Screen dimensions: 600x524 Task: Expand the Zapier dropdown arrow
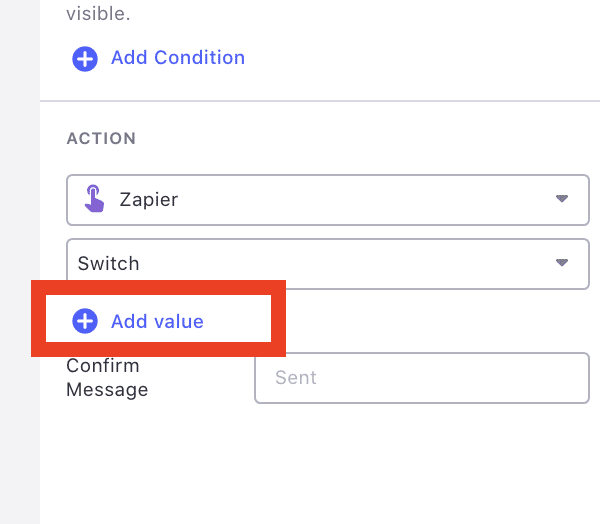562,199
